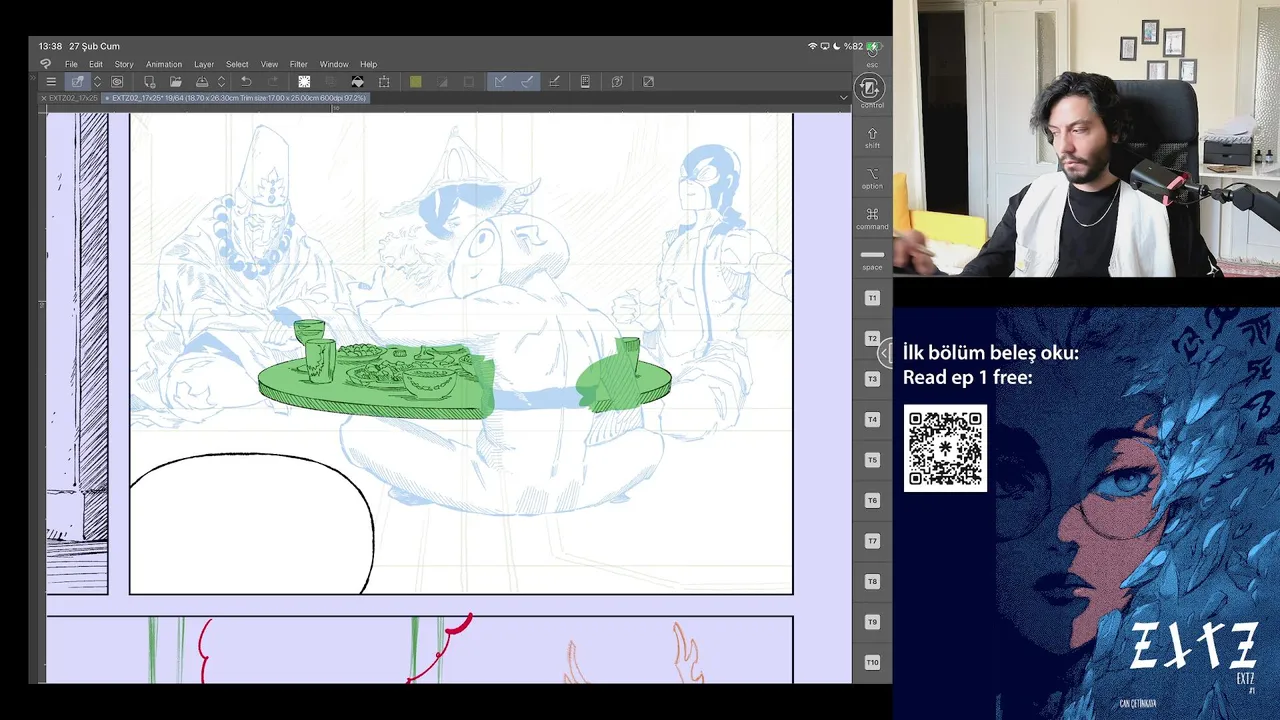Toggle Snap to Grid
This screenshot has width=1280, height=720.
pos(554,81)
